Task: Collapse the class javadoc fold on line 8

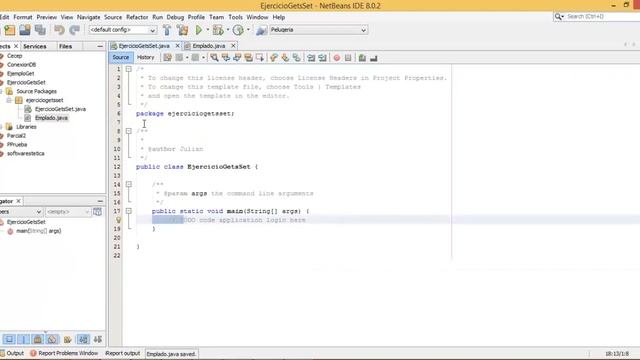Action: tap(129, 131)
